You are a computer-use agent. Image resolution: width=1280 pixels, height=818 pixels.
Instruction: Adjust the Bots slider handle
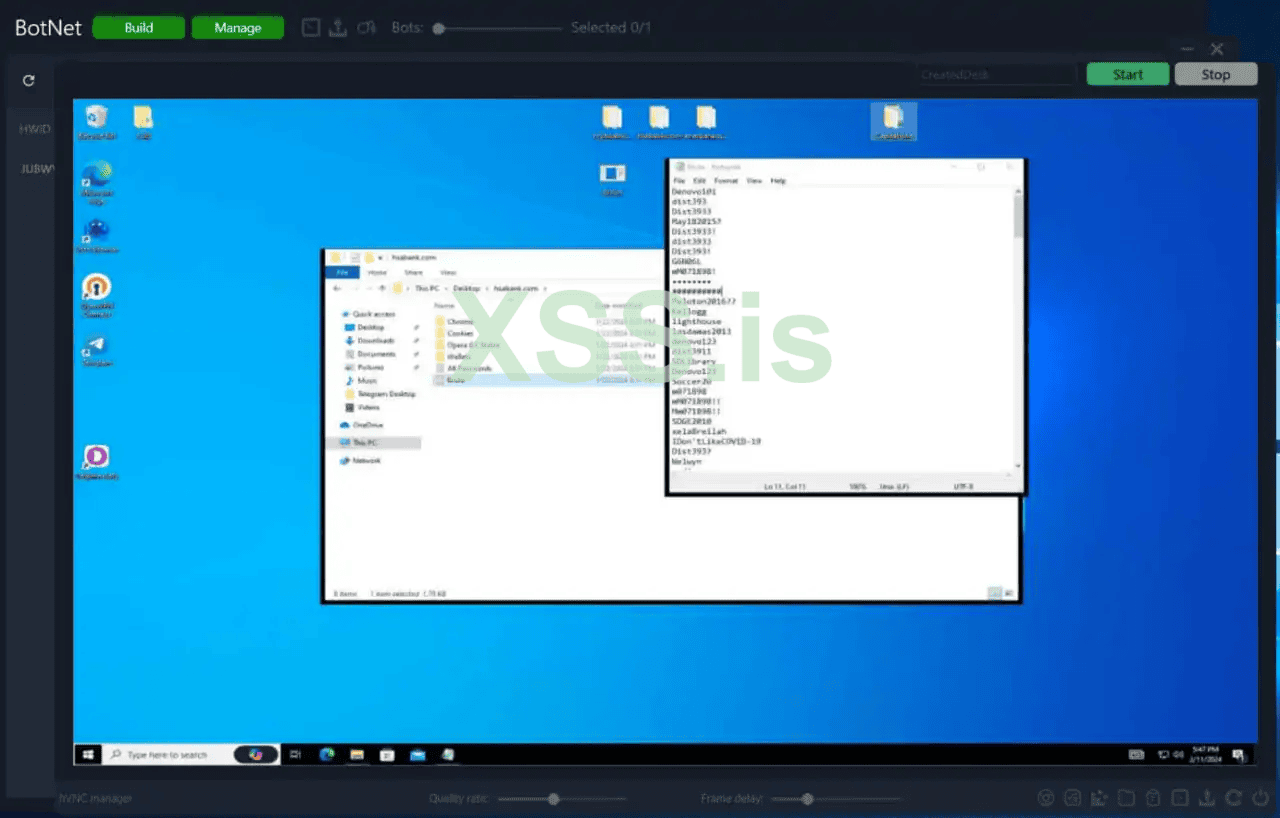[x=439, y=28]
